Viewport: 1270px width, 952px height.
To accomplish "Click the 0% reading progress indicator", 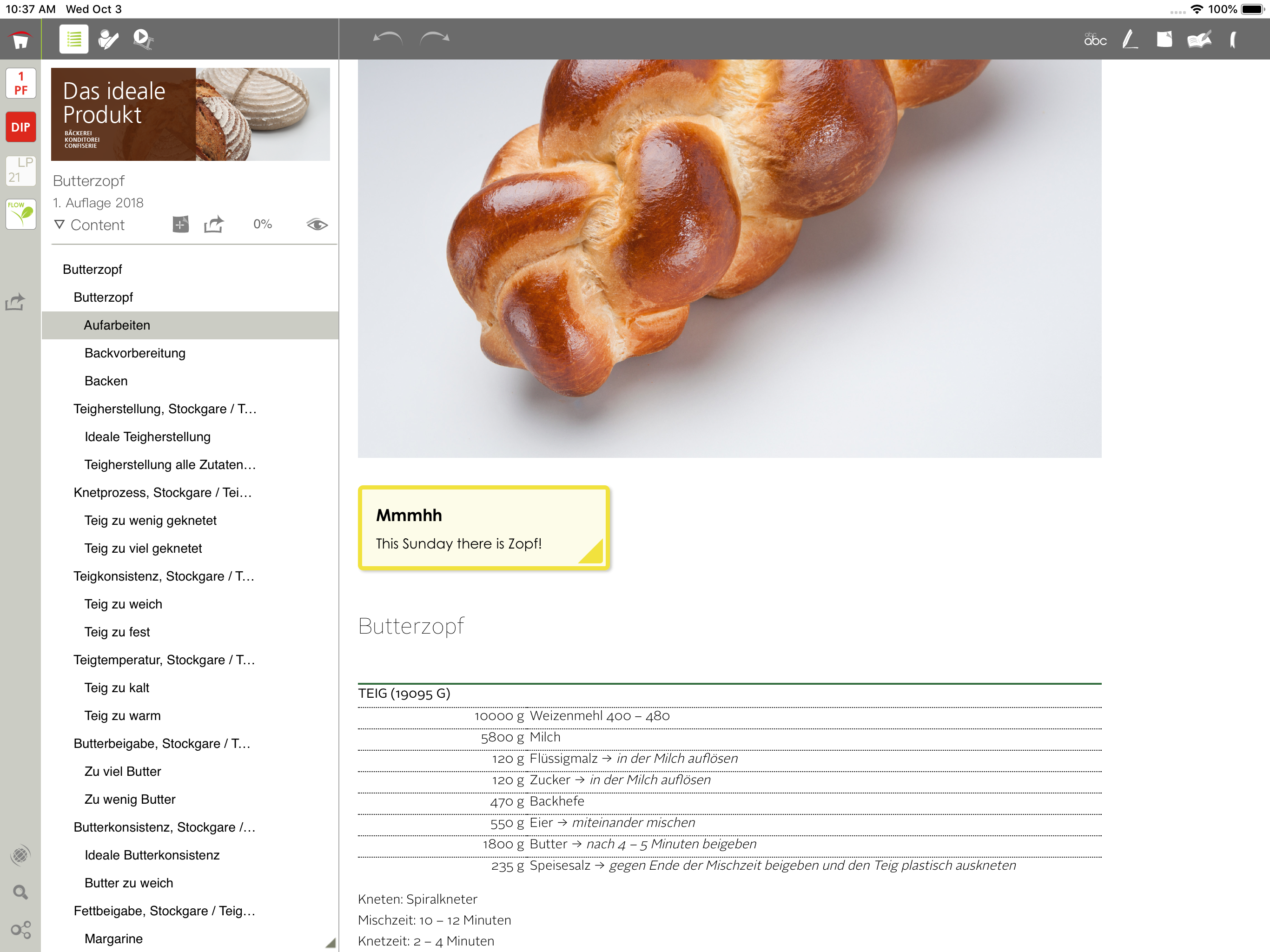I will 262,225.
